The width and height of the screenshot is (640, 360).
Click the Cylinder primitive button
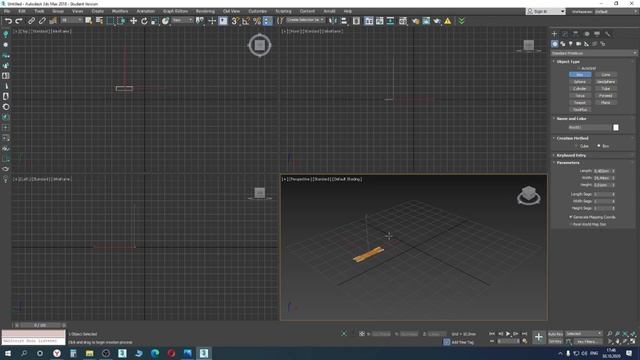580,89
